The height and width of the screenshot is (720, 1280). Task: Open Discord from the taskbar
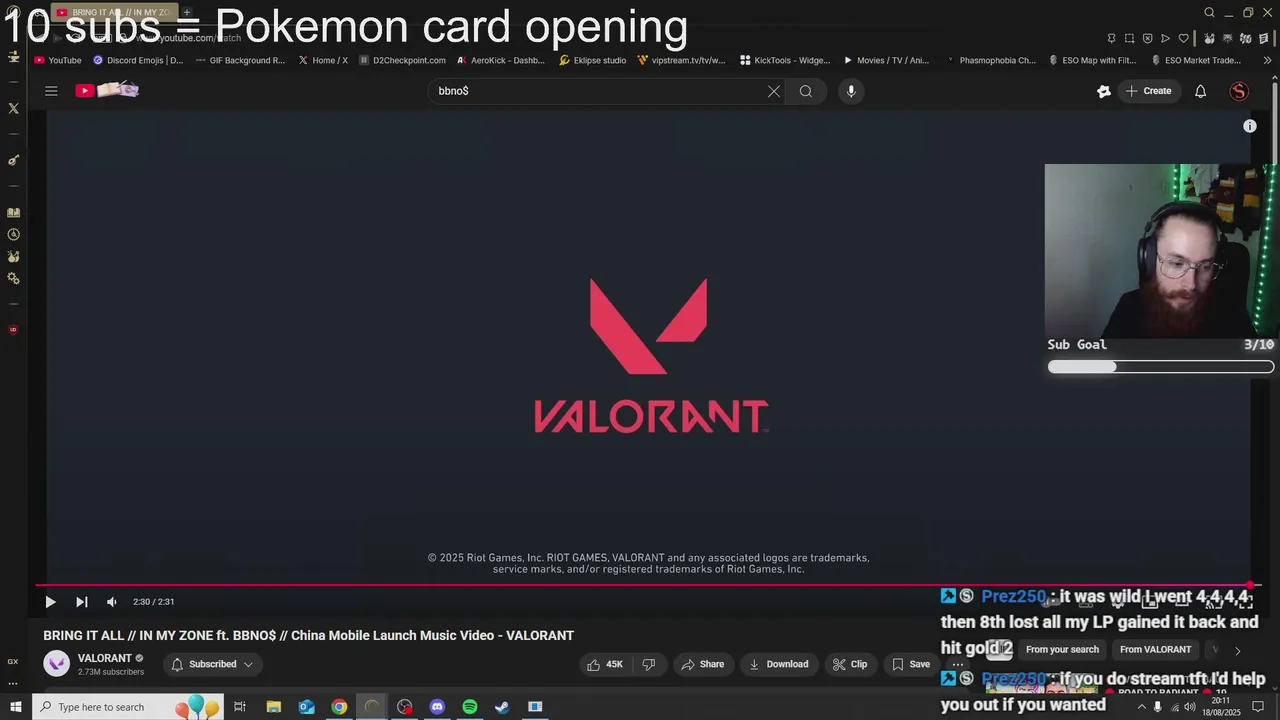pyautogui.click(x=437, y=707)
